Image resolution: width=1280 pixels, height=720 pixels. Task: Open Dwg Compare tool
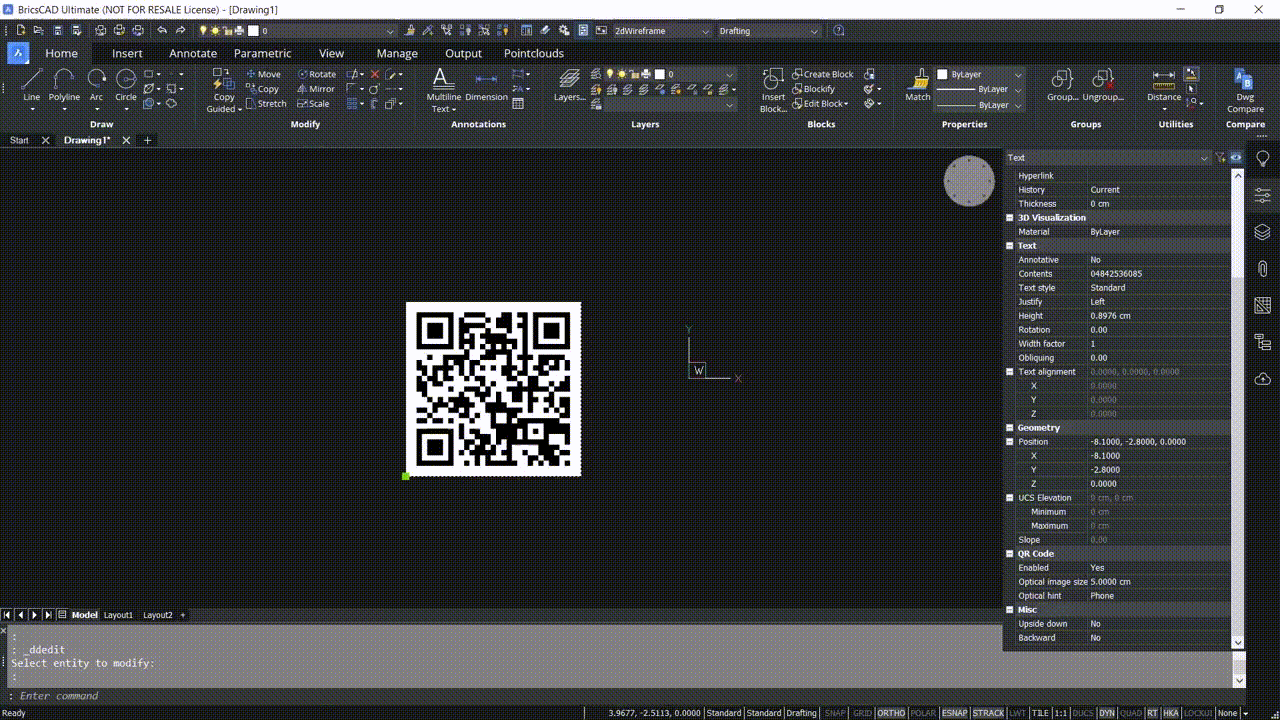point(1245,90)
